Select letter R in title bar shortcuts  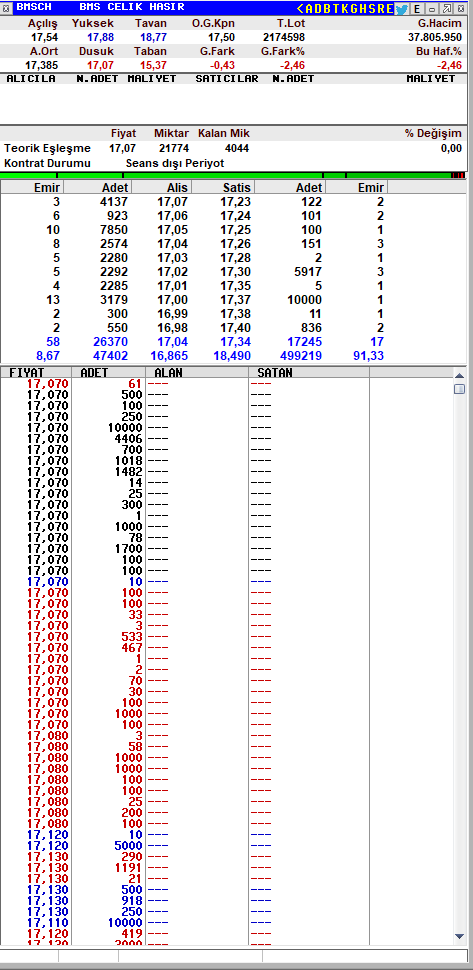[x=381, y=9]
